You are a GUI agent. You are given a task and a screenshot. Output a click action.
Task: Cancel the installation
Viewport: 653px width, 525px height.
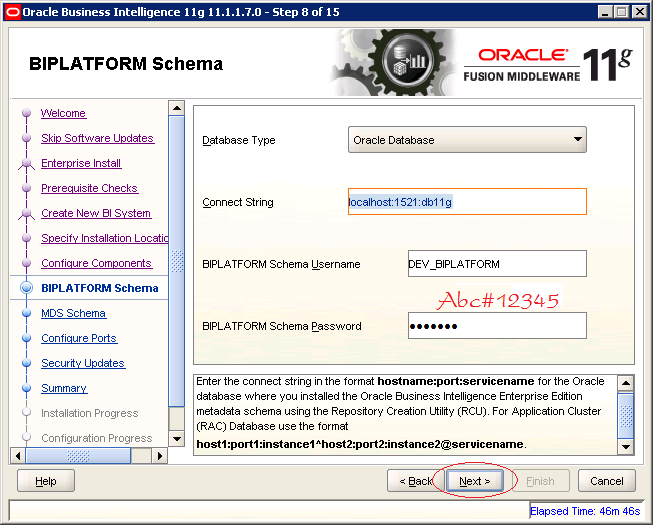point(607,481)
